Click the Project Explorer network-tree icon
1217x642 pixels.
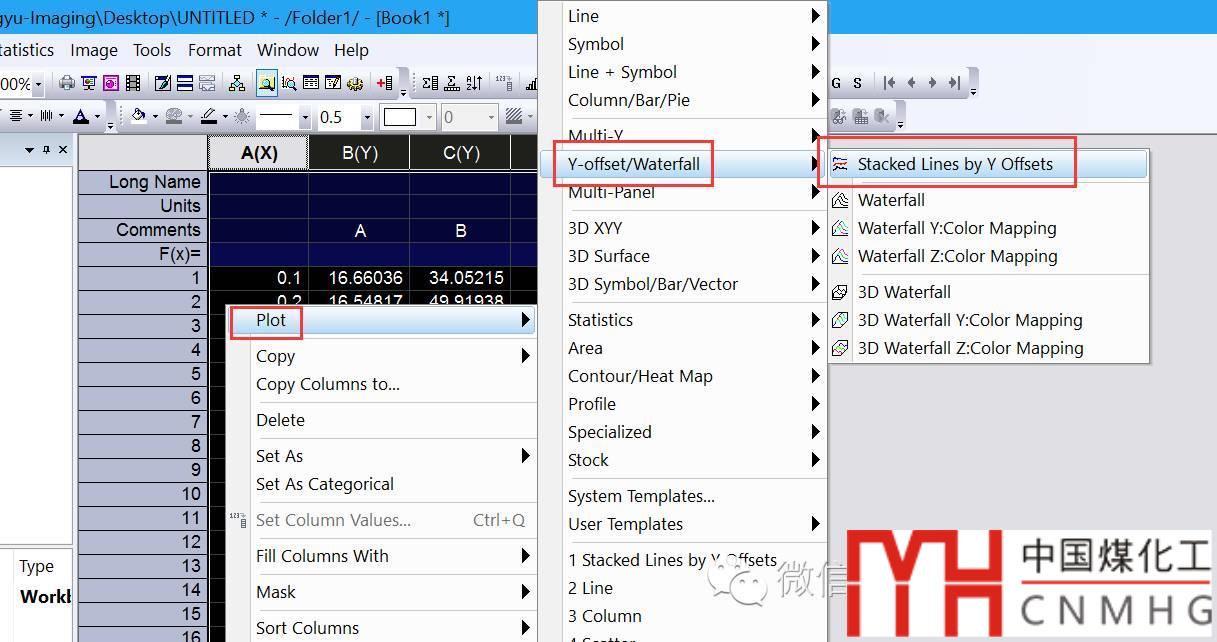point(237,83)
